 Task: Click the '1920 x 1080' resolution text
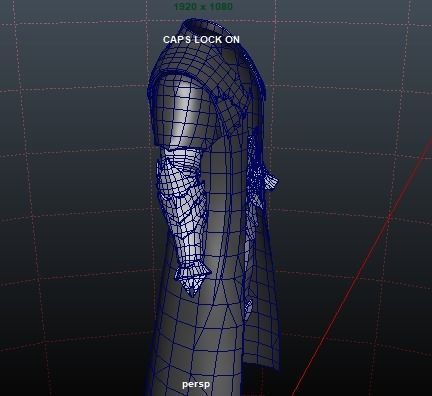click(203, 6)
